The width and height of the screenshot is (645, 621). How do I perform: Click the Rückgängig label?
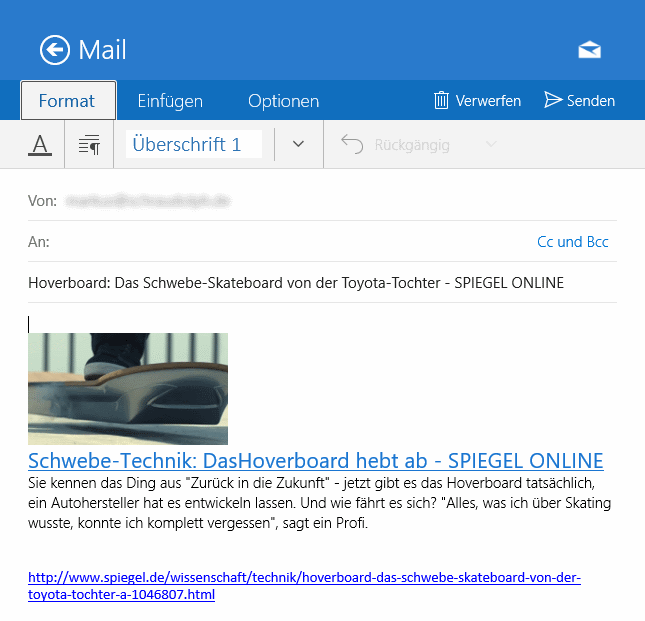(412, 145)
